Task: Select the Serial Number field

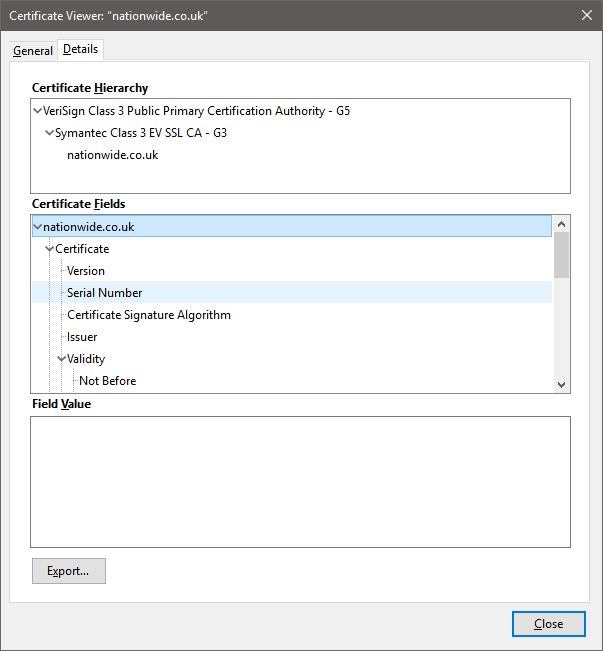Action: pyautogui.click(x=104, y=293)
